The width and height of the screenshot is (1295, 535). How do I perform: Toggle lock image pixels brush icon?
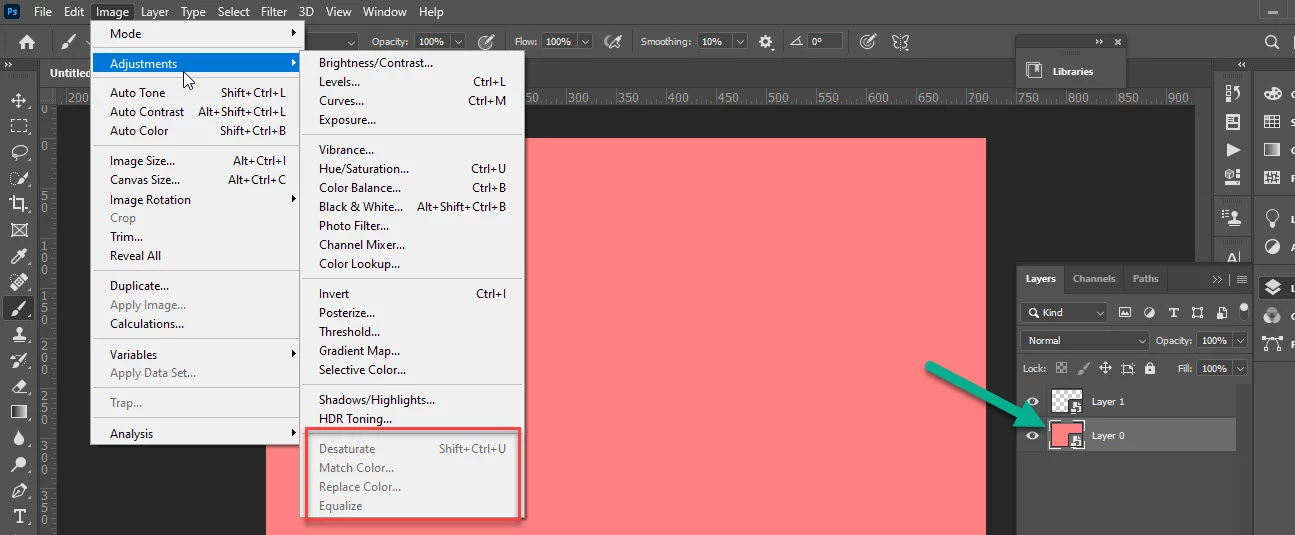click(1083, 368)
